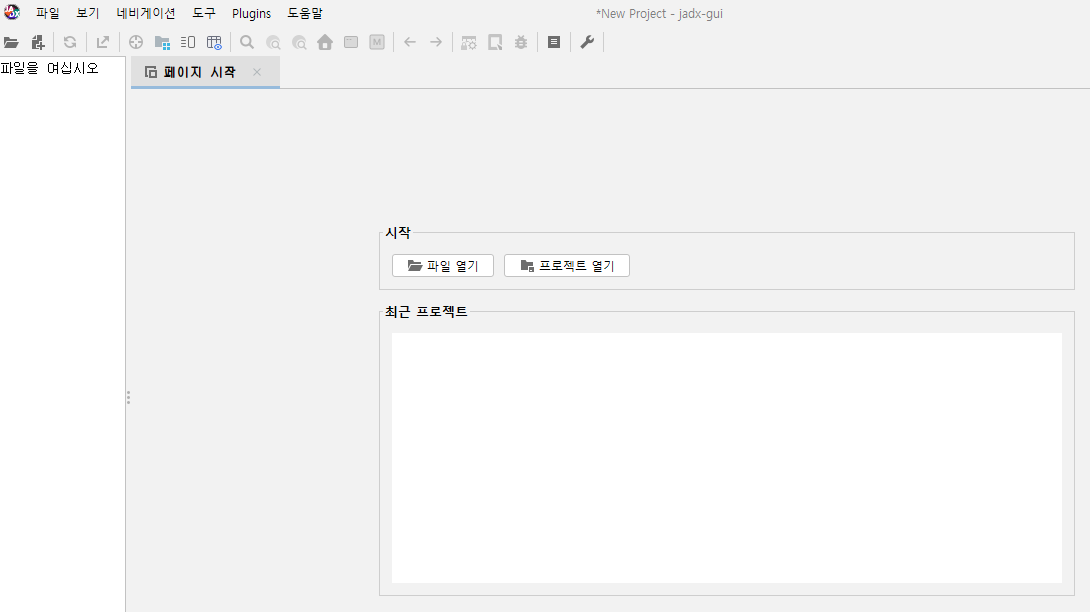
Task: Close the 페이지 시작 tab
Action: point(257,72)
